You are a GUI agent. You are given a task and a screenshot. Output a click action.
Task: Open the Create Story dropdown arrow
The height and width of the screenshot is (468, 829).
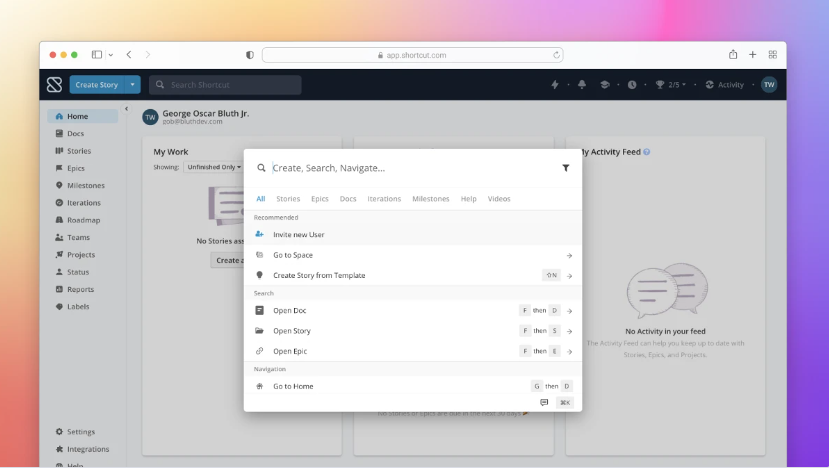[x=133, y=85]
